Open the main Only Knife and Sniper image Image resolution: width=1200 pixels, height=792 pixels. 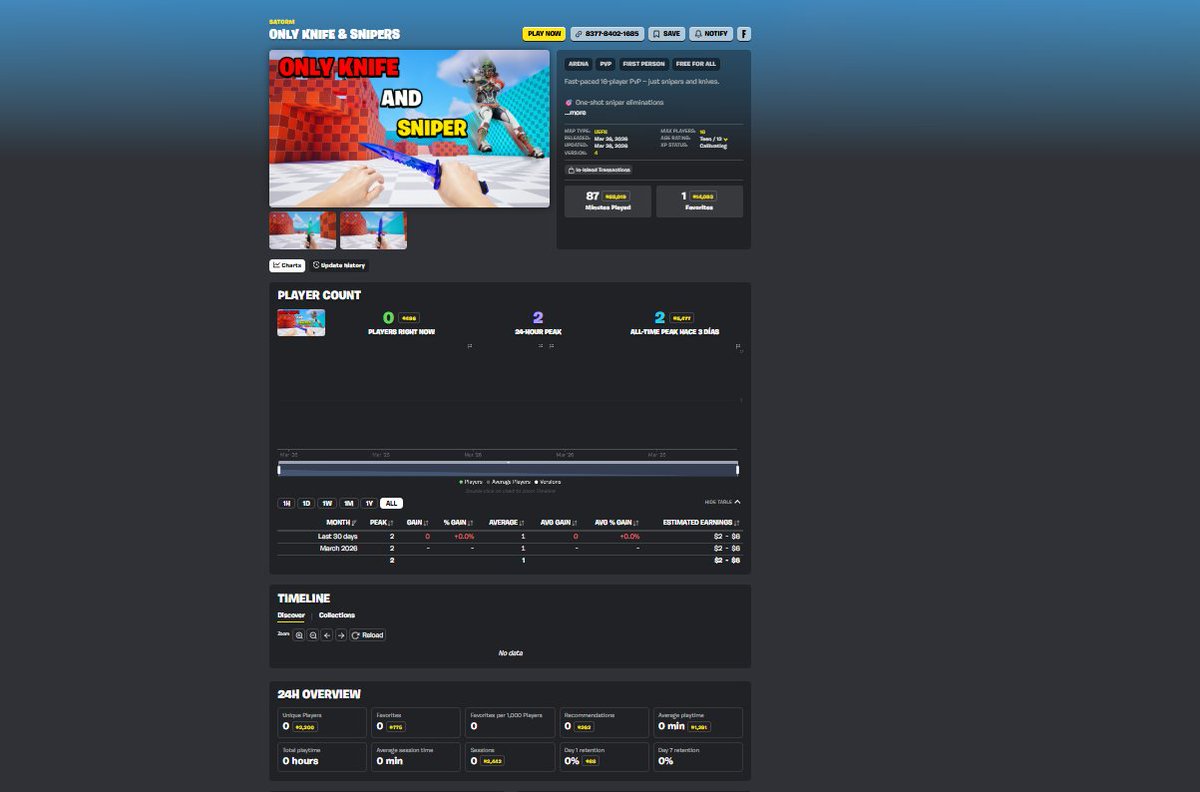click(x=409, y=128)
